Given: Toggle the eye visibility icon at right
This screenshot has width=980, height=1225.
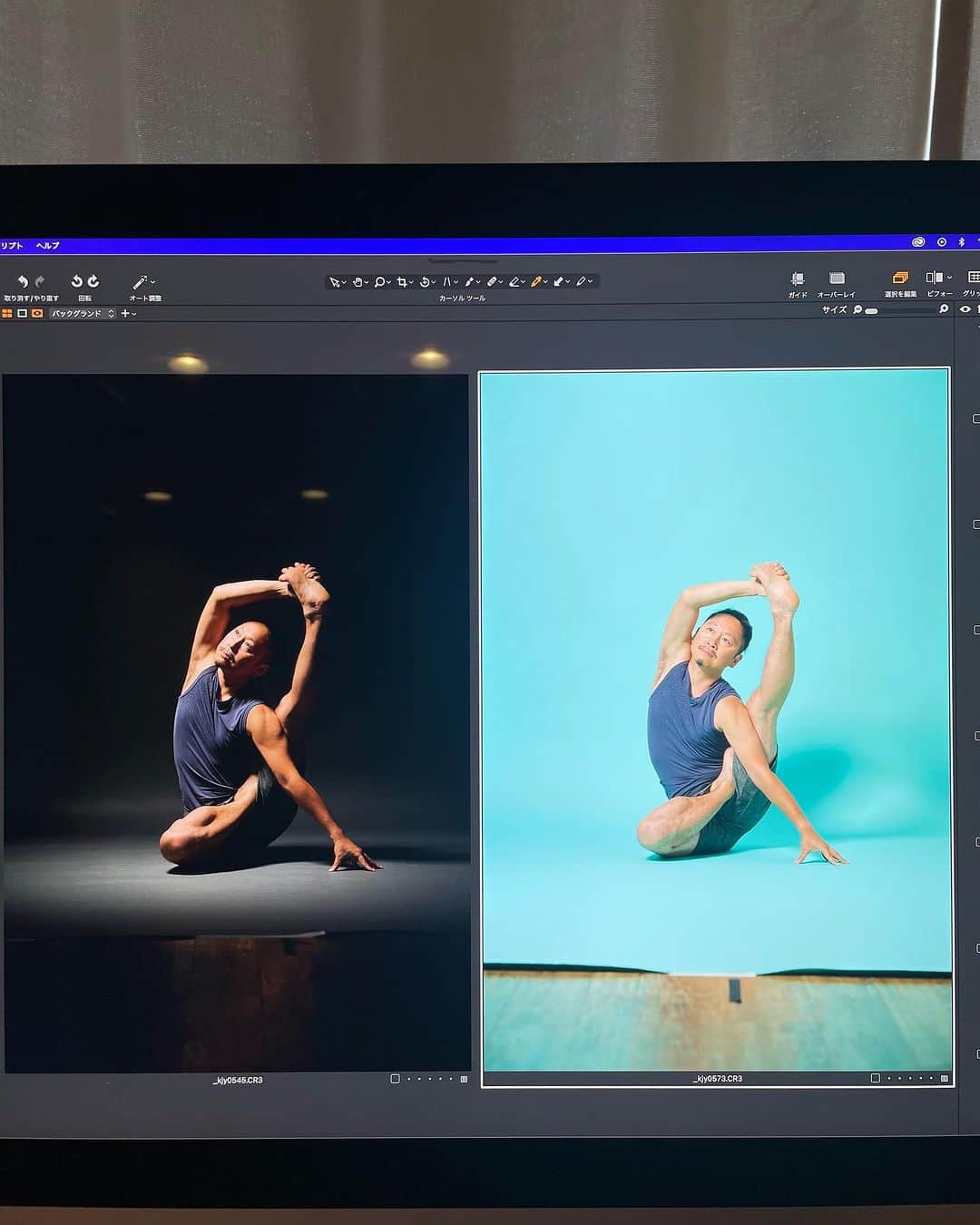Looking at the screenshot, I should (965, 309).
